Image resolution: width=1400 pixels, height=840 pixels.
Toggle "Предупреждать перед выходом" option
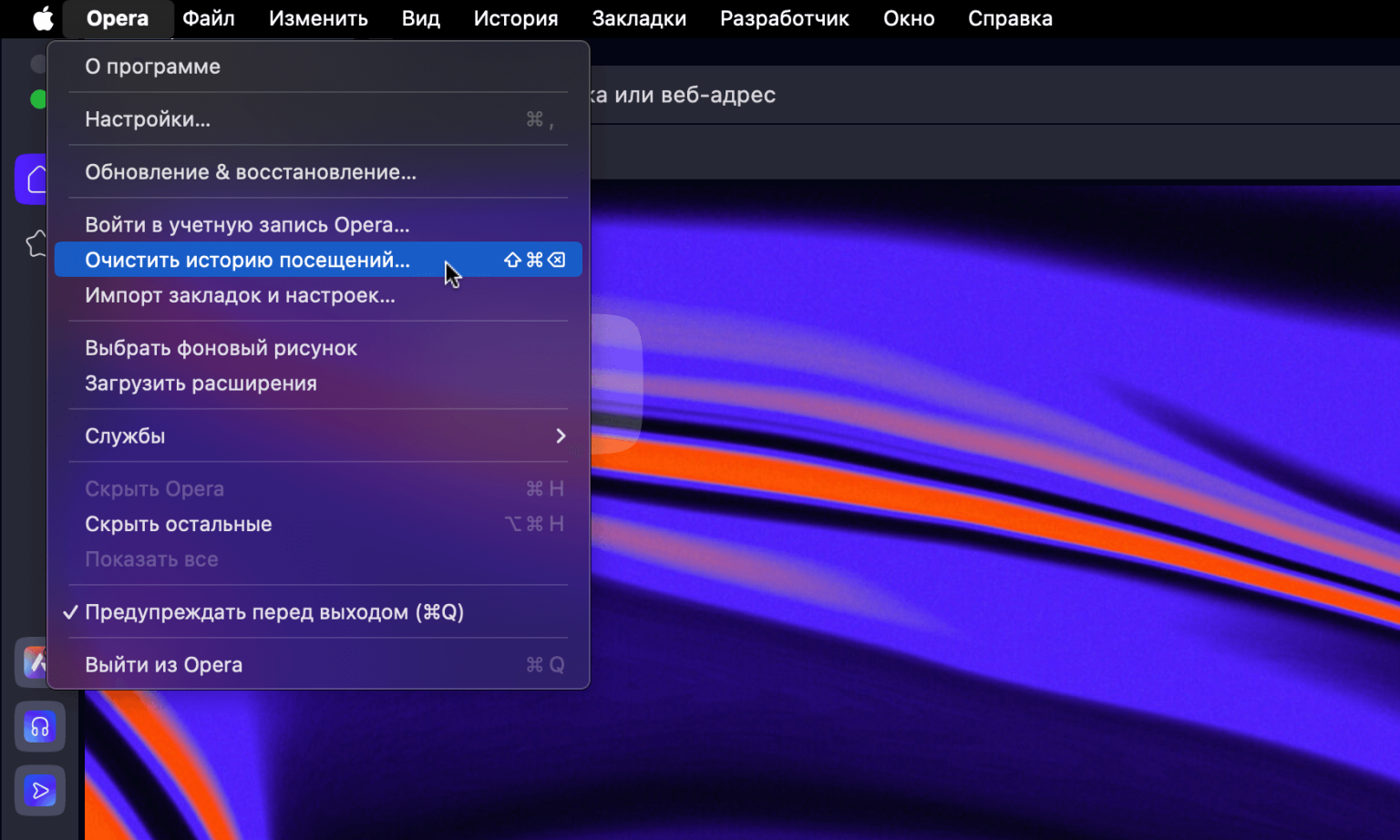pos(273,612)
